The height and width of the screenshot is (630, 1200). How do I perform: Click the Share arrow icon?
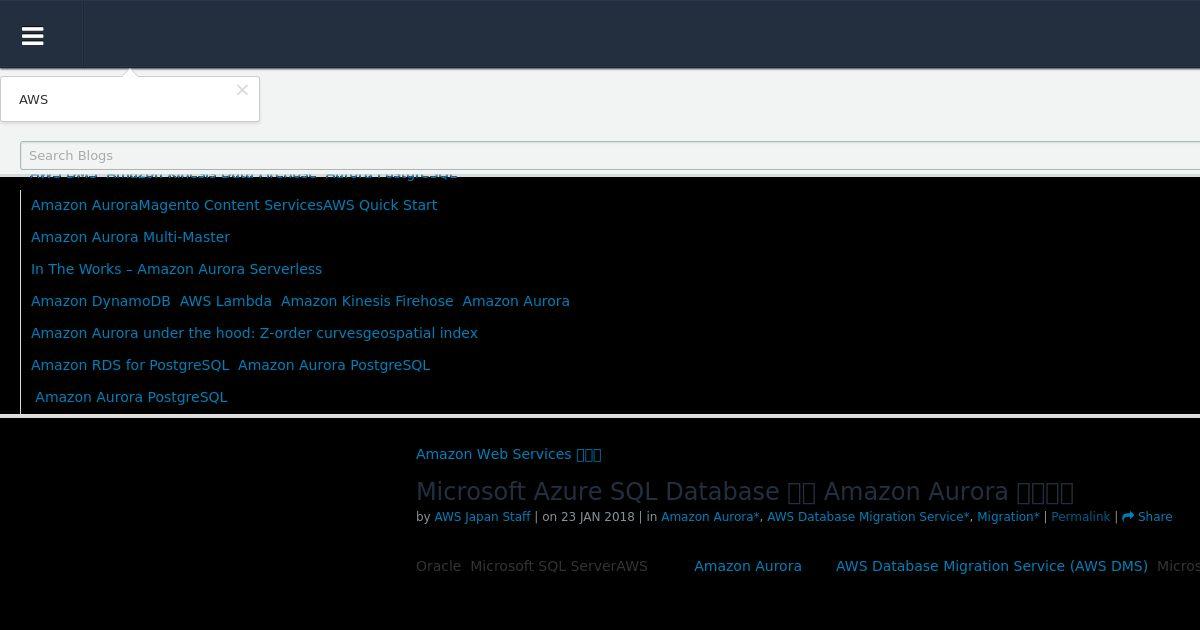point(1128,517)
